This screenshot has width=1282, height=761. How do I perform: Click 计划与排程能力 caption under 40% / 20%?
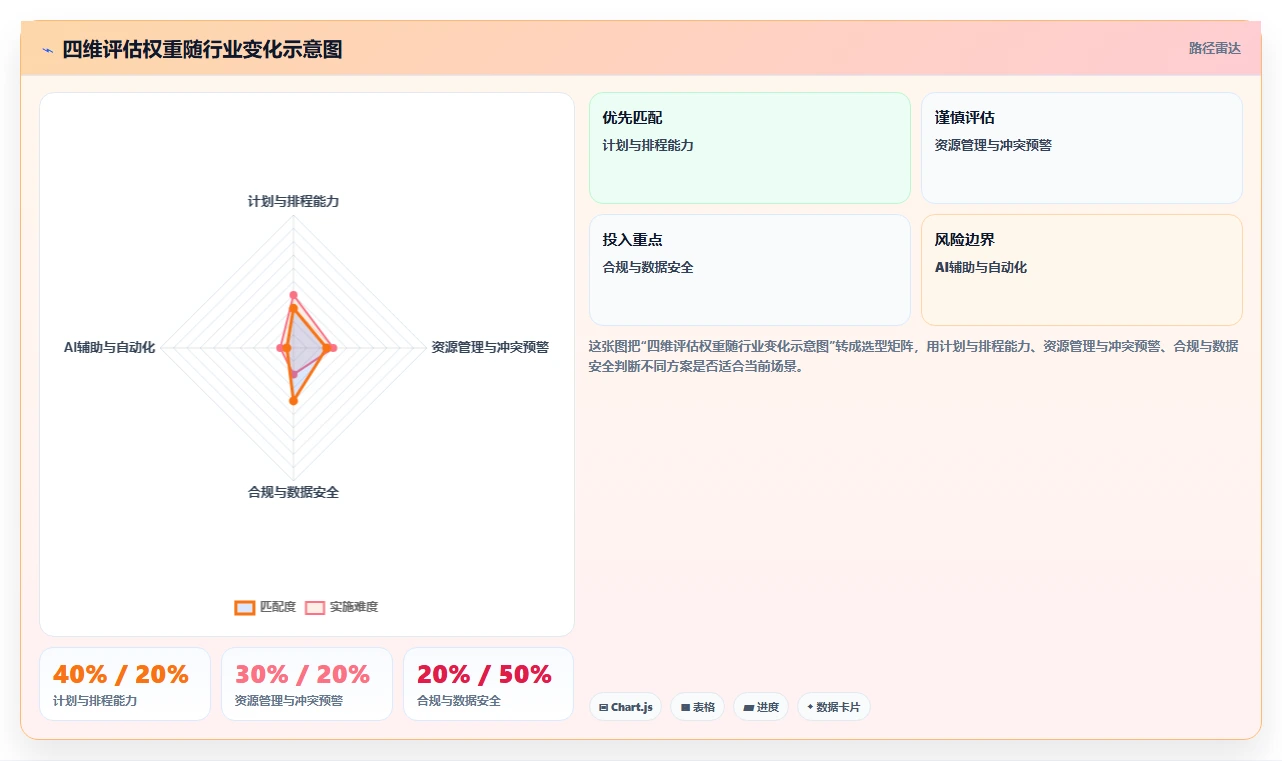[x=95, y=701]
